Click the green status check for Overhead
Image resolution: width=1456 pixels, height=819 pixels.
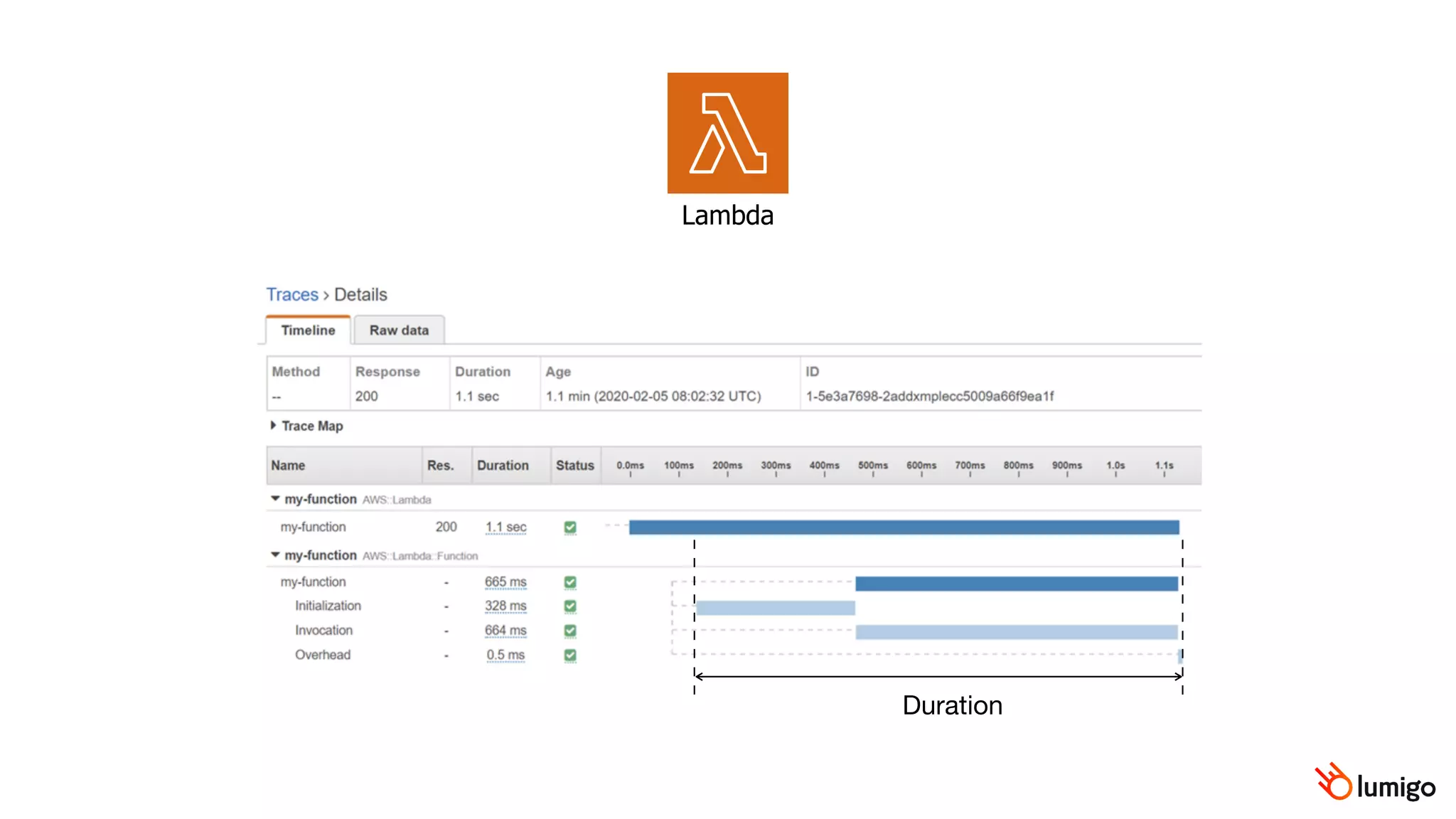570,655
